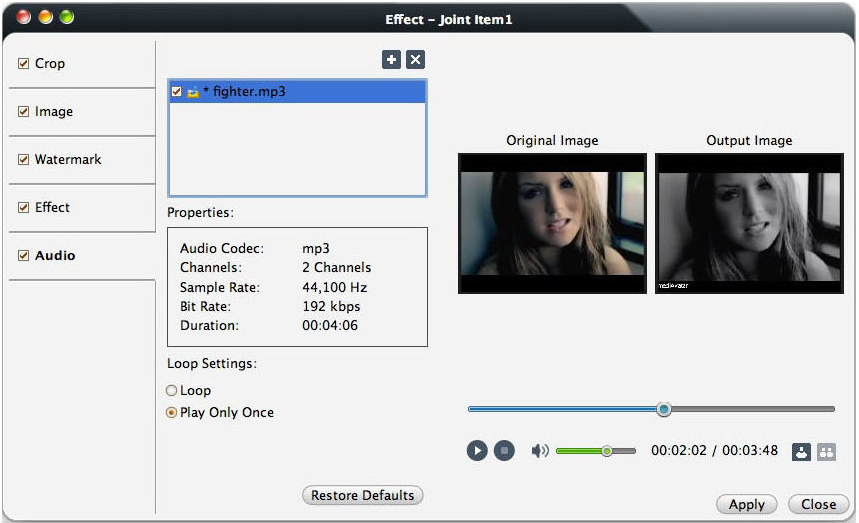Toggle the Audio checkbox

pos(24,256)
